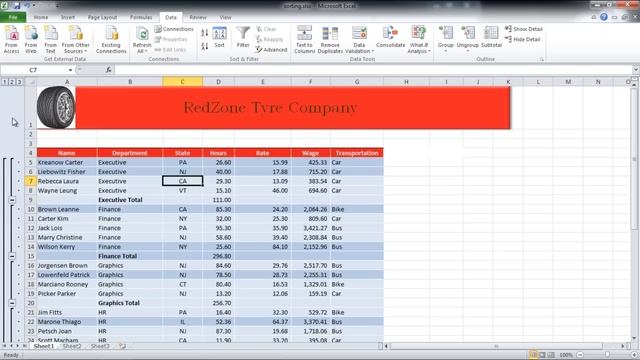Click the Subtotal button
Screen dimensions: 640x360
[x=491, y=37]
